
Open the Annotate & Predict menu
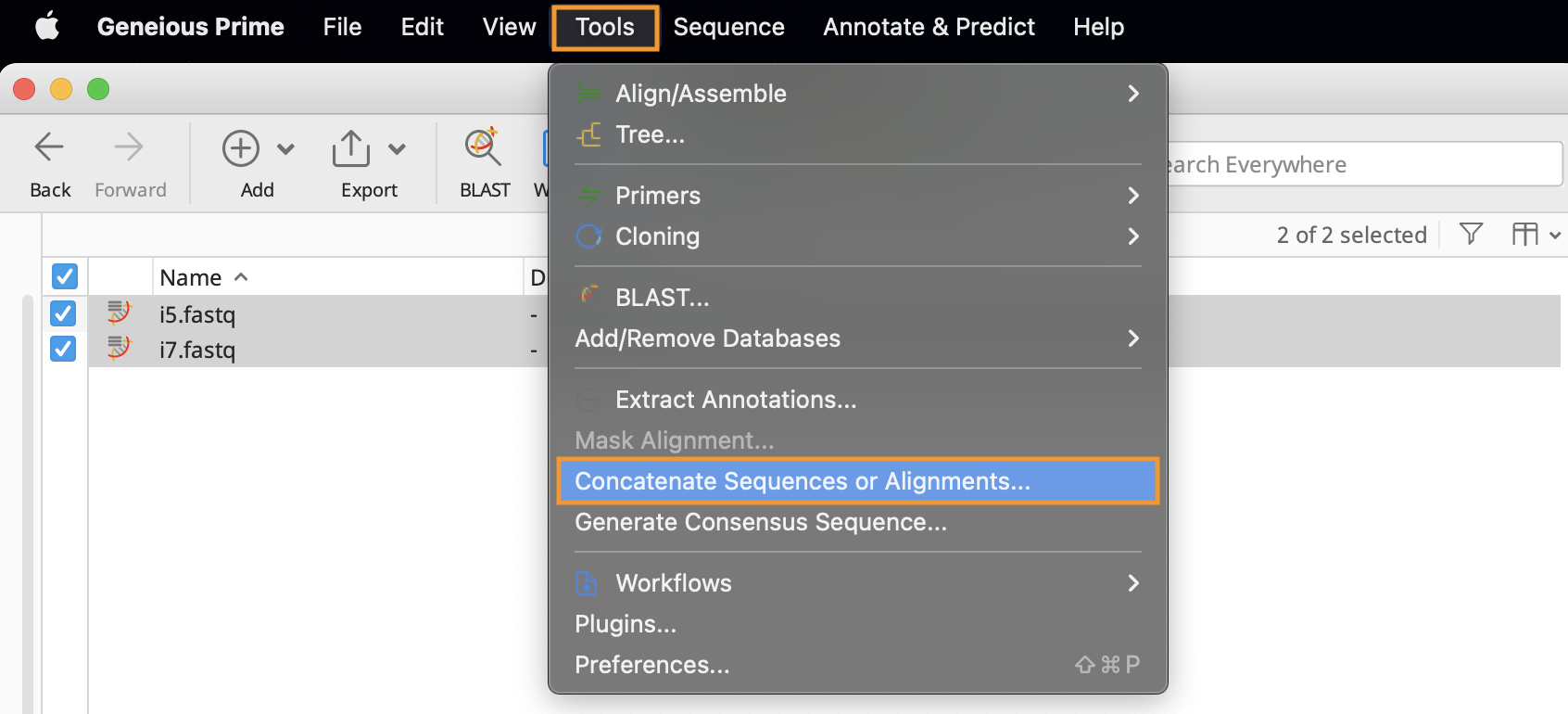coord(929,27)
